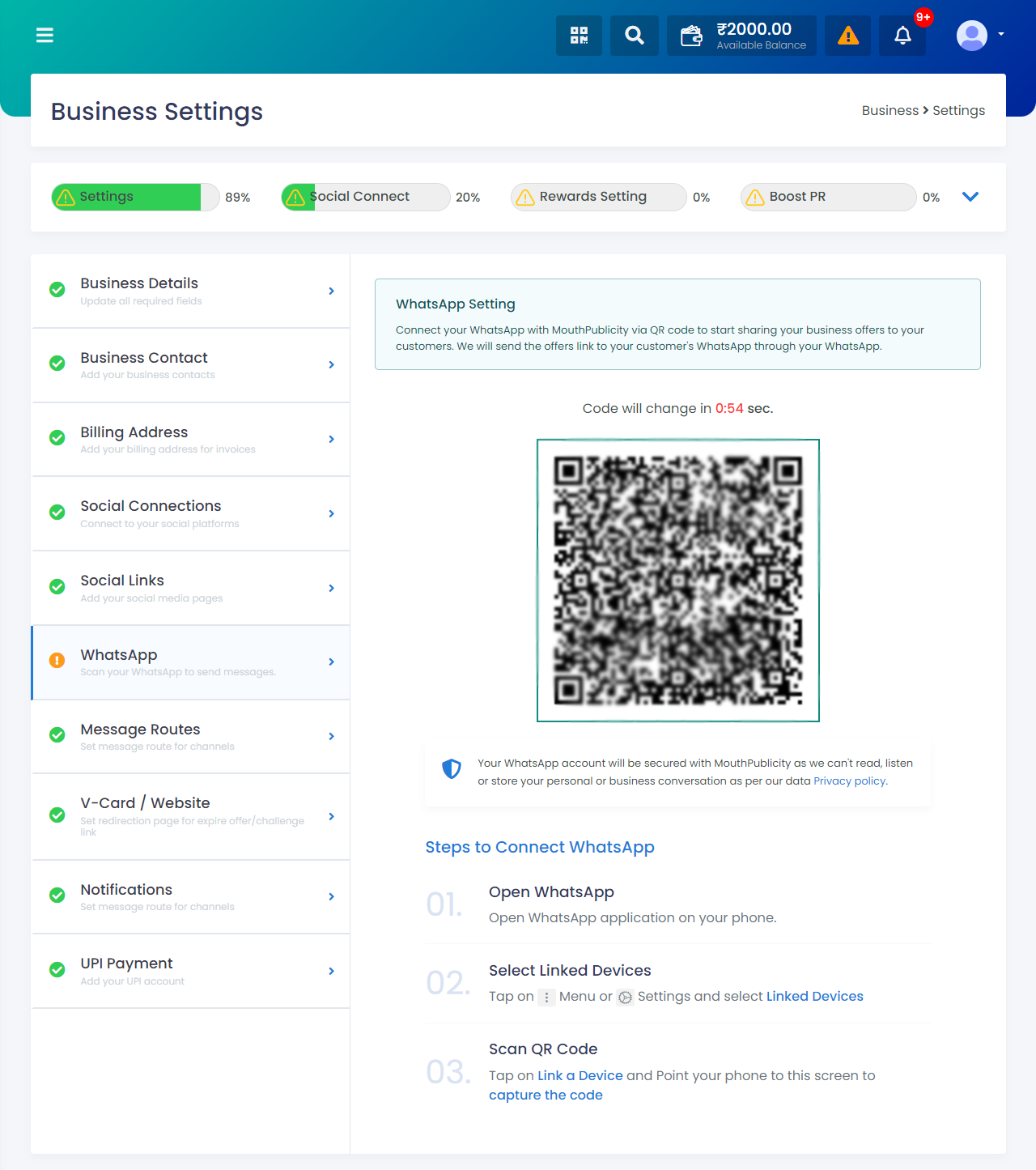
Task: Open the Business Details section
Action: (191, 291)
